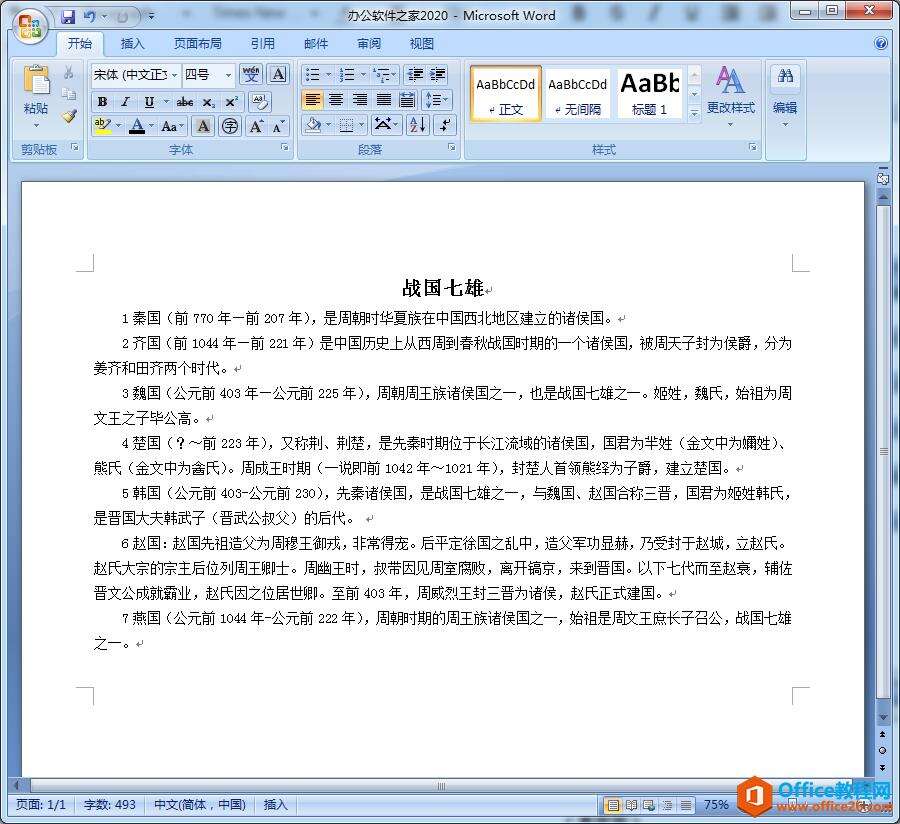Open the font name dropdown 宋体
The width and height of the screenshot is (900, 824).
pyautogui.click(x=174, y=75)
